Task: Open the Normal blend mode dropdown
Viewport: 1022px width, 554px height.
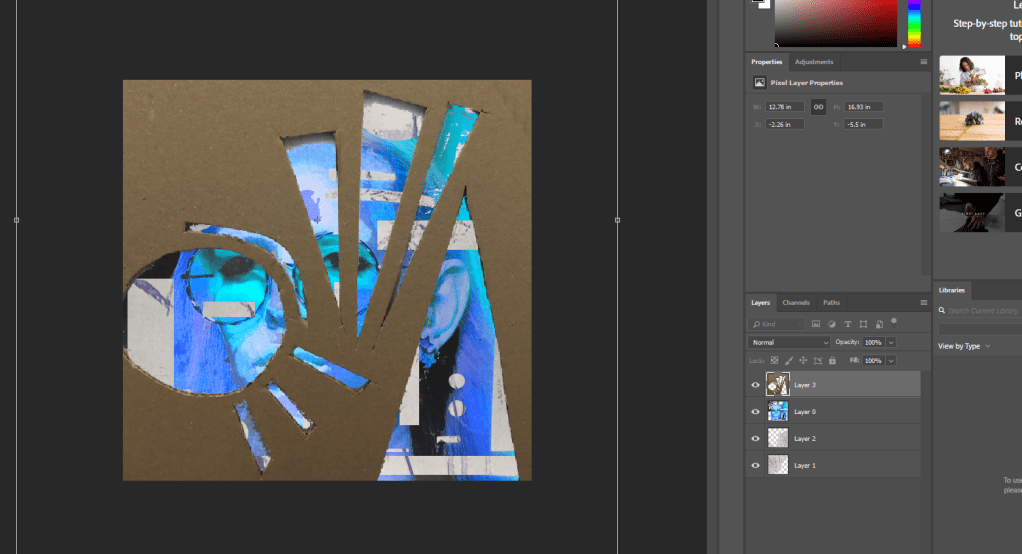Action: [789, 343]
